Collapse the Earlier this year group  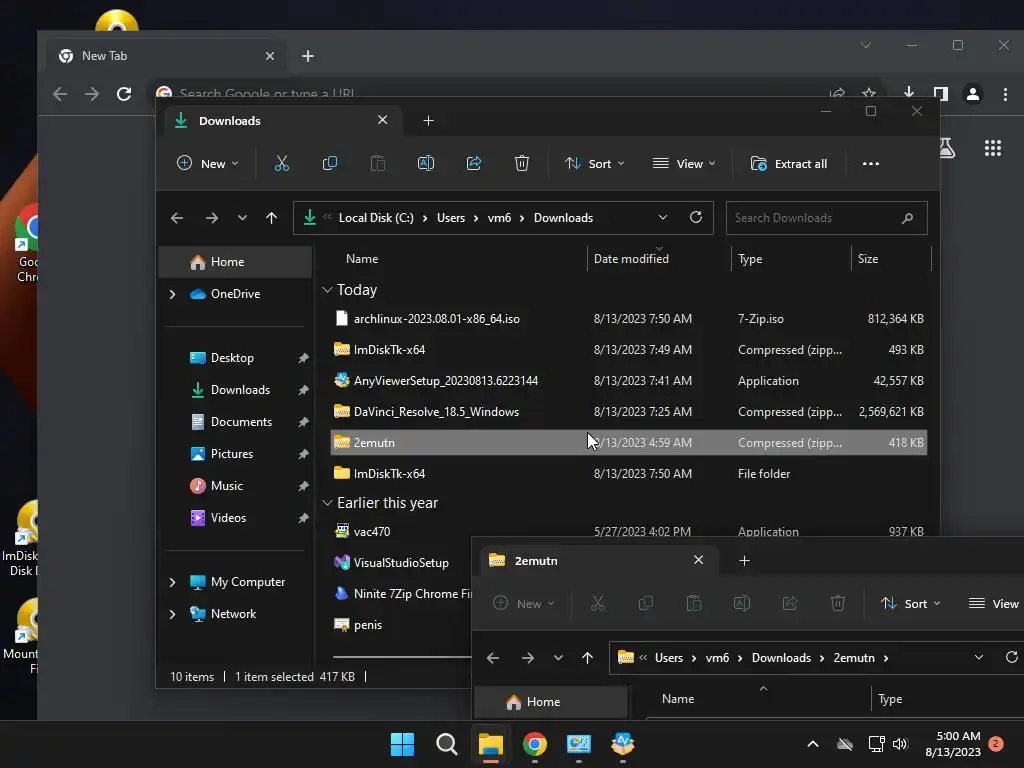[327, 502]
